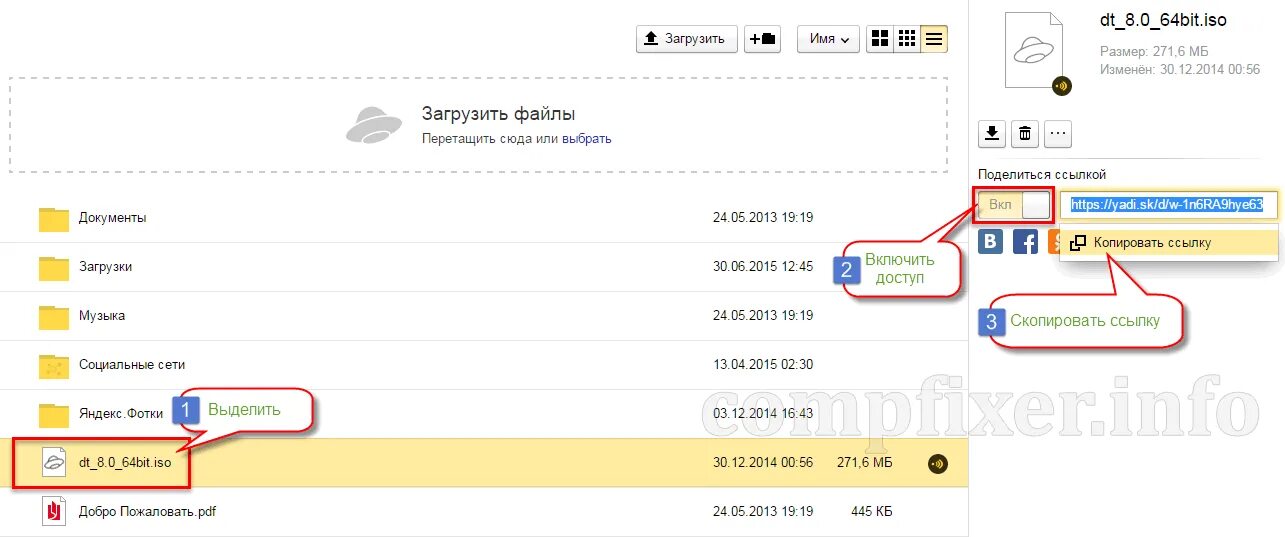The image size is (1285, 537).
Task: Create a new folder via plus-folder icon
Action: click(x=763, y=39)
